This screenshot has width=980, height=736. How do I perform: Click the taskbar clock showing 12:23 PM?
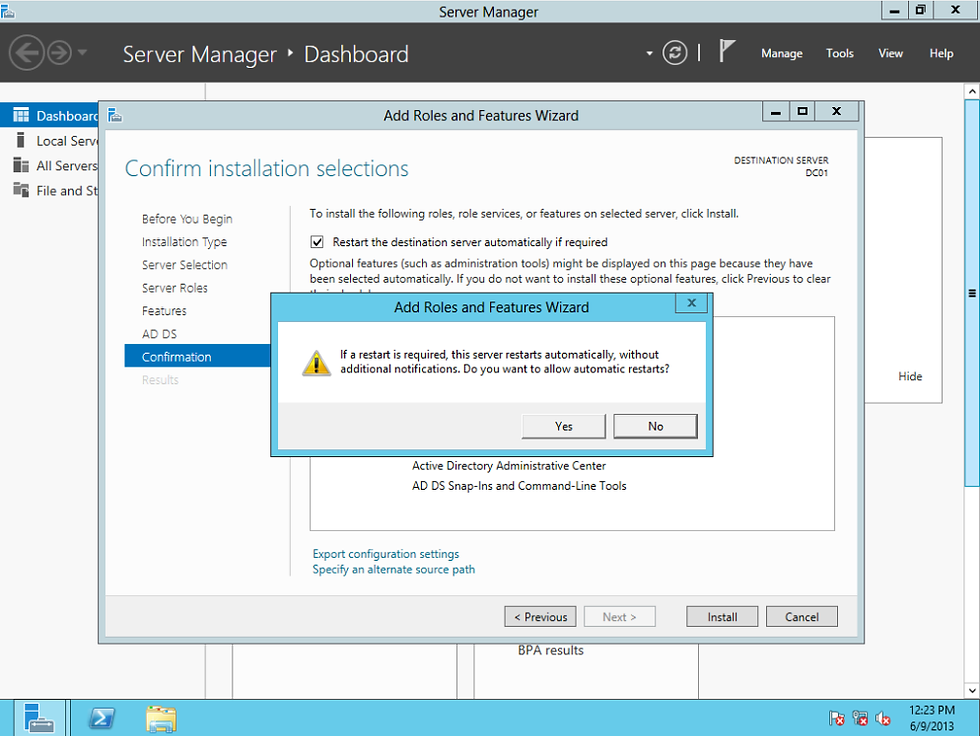coord(931,718)
